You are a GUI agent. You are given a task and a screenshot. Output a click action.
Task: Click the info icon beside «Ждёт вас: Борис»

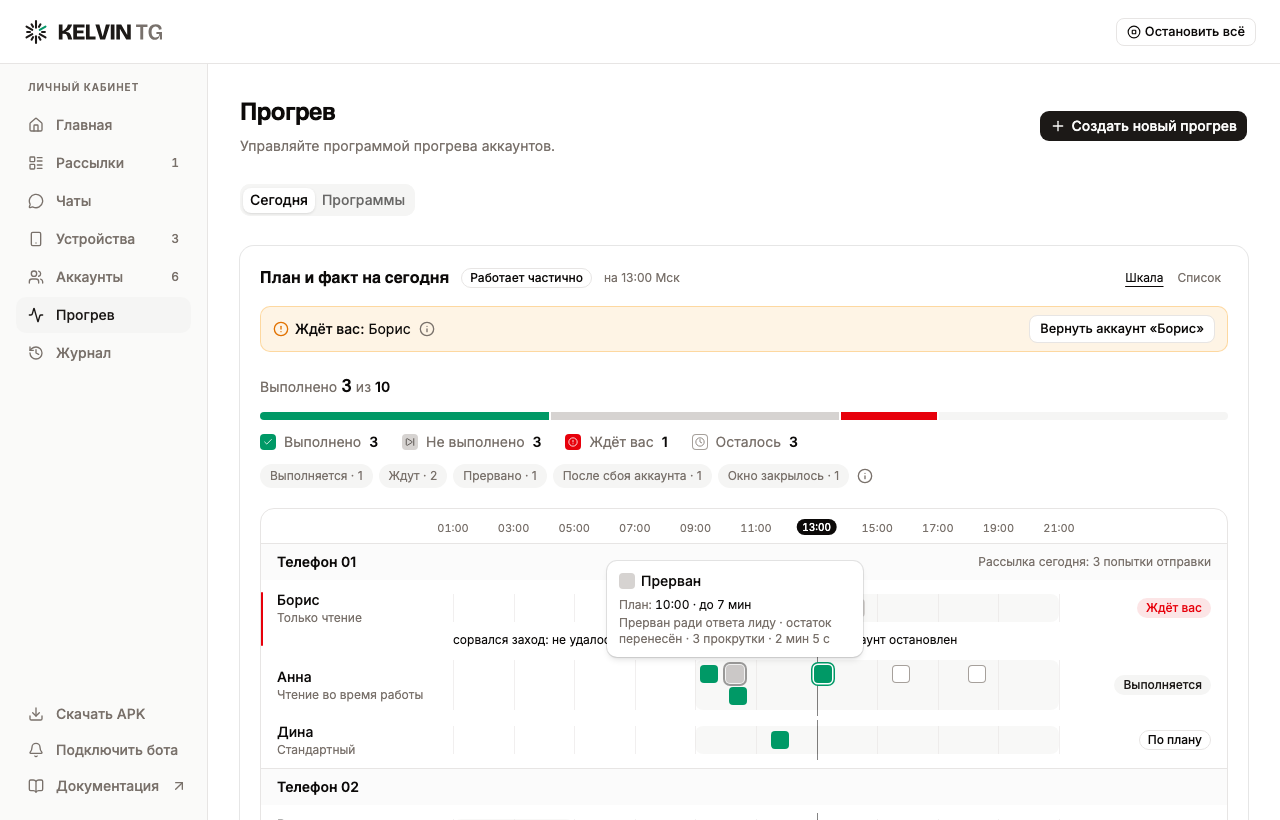[x=427, y=329]
